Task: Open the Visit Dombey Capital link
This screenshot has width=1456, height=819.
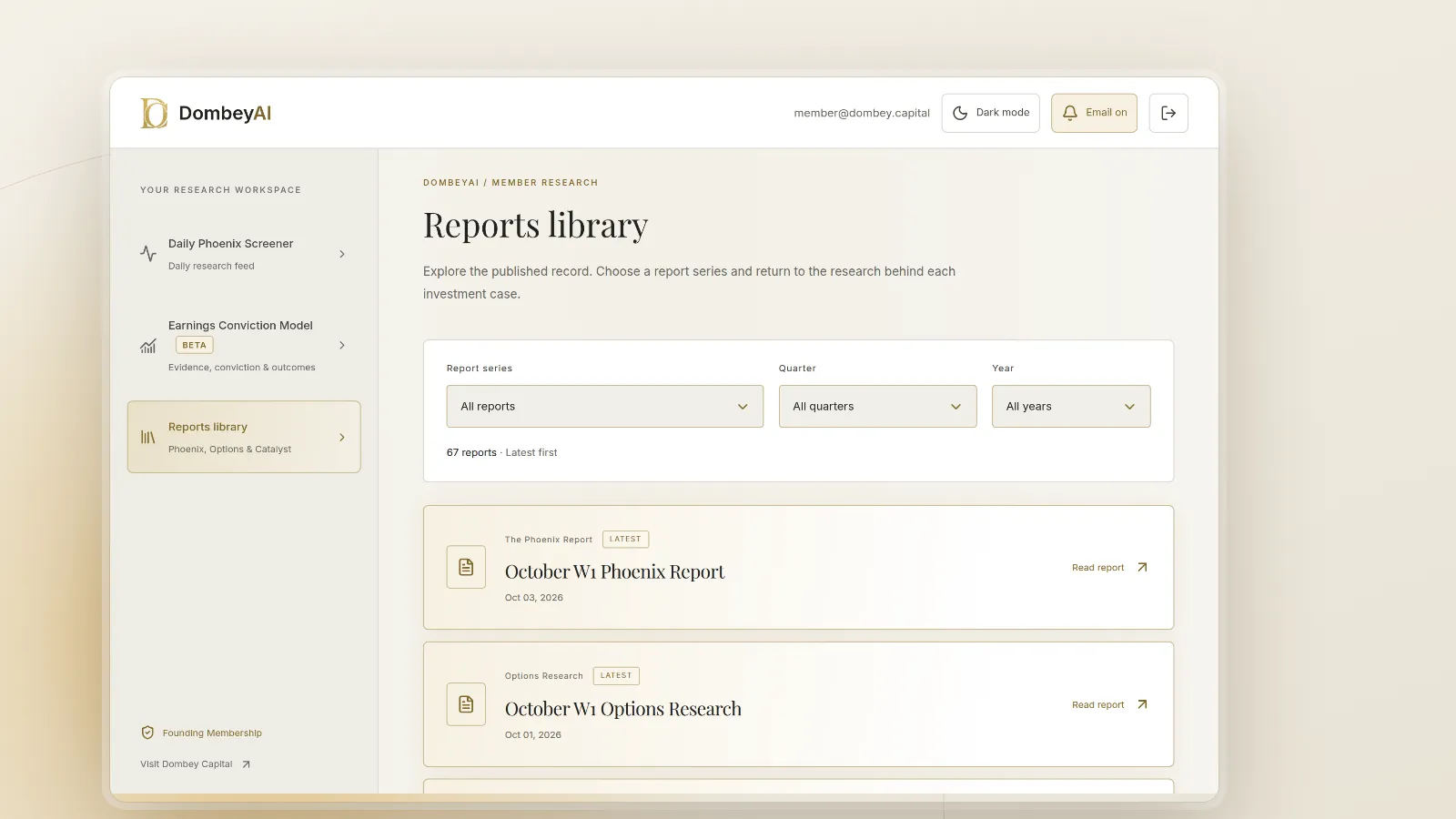Action: (x=196, y=764)
